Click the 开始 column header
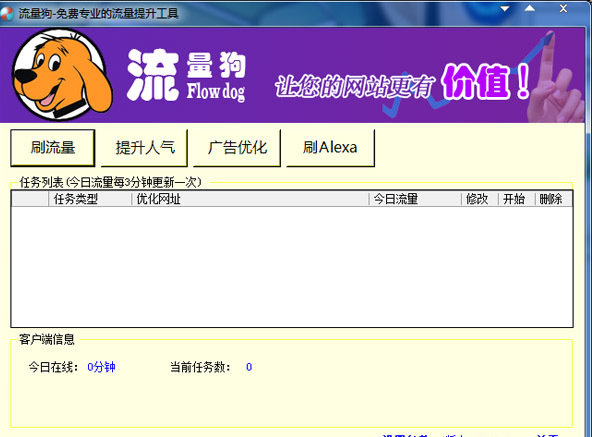Viewport: 592px width, 437px height. point(517,199)
